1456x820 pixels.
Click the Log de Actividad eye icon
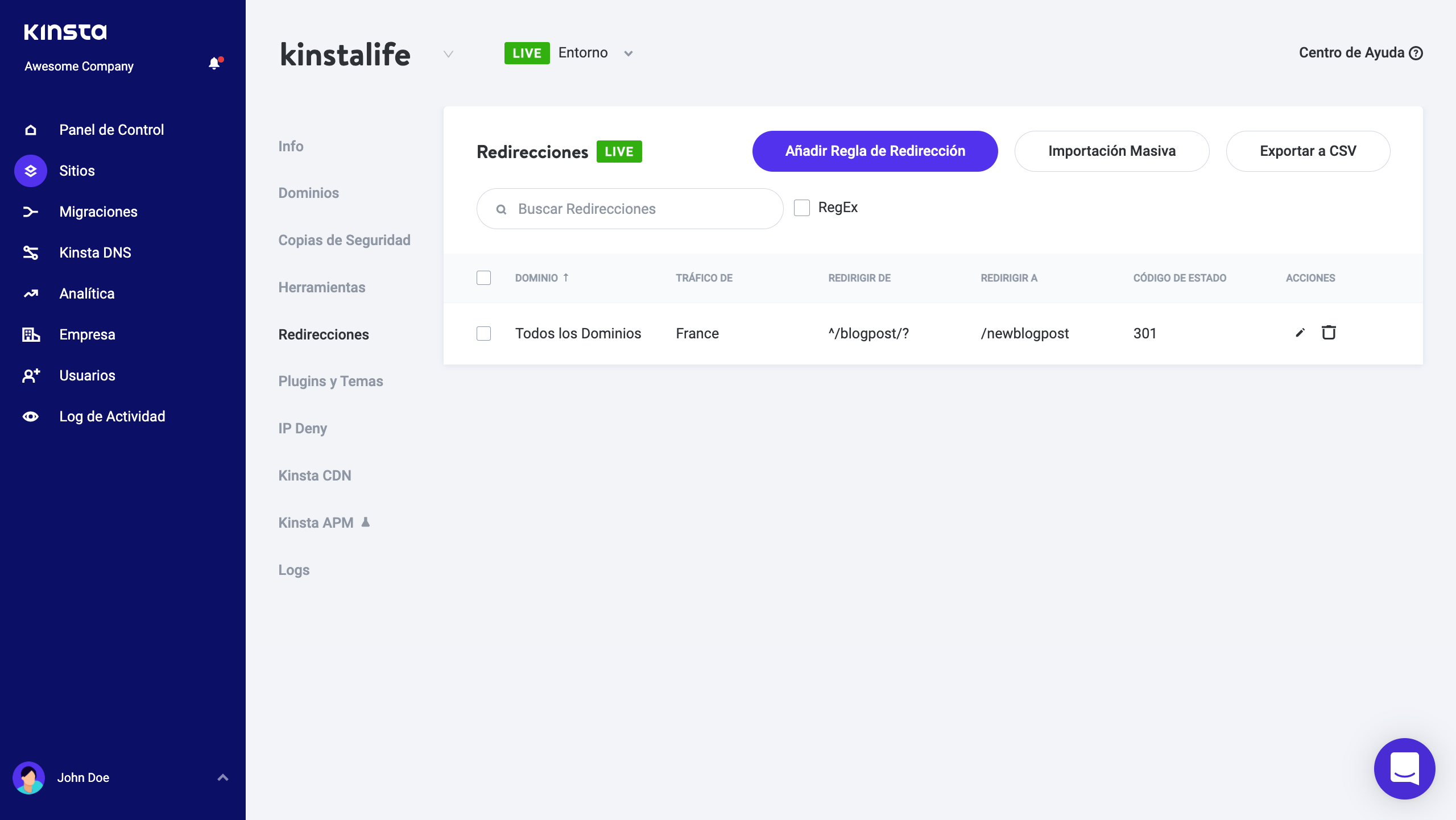tap(31, 416)
